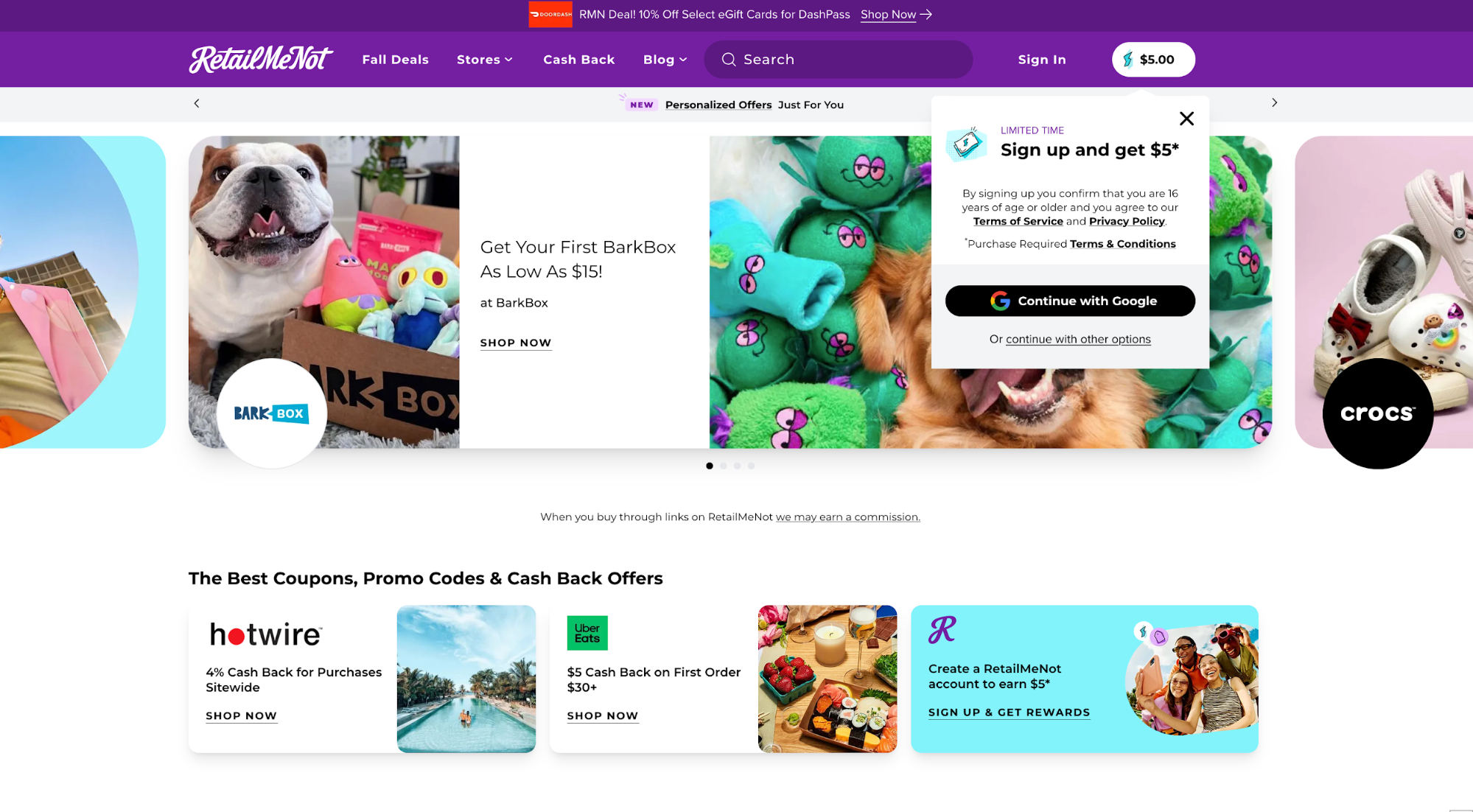The width and height of the screenshot is (1473, 812).
Task: Click the Sign In link
Action: click(x=1041, y=60)
